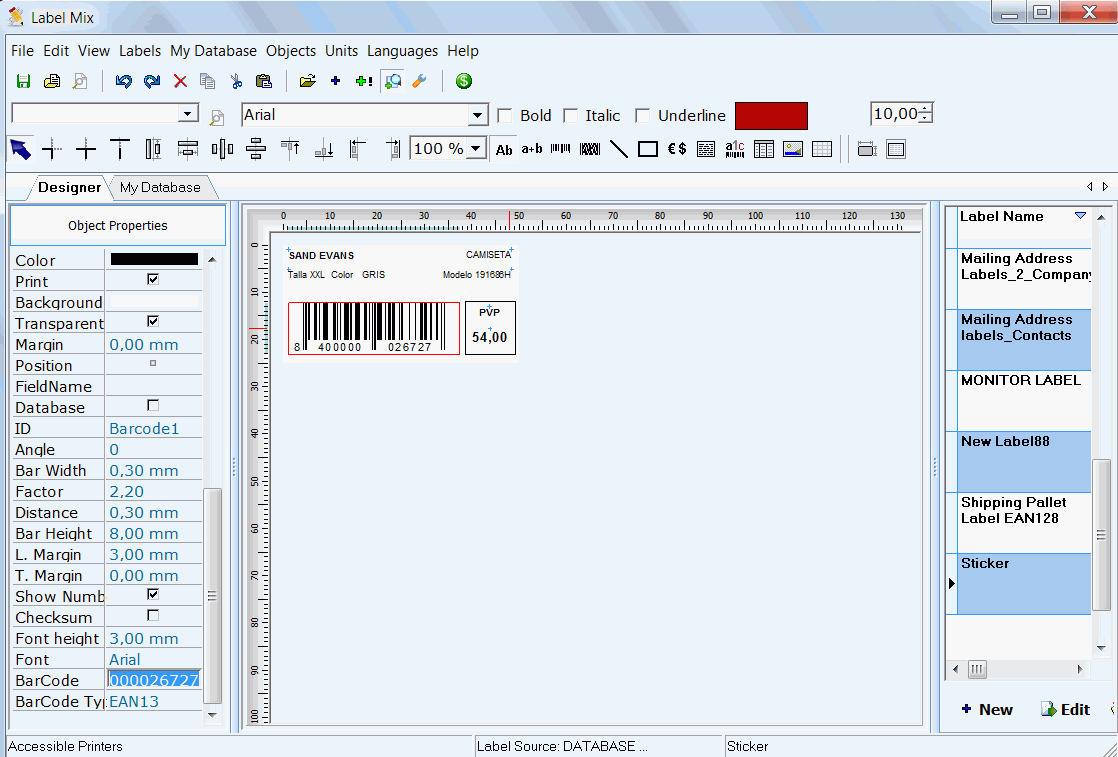1118x757 pixels.
Task: Toggle the Show Numbers property checkbox
Action: (153, 594)
